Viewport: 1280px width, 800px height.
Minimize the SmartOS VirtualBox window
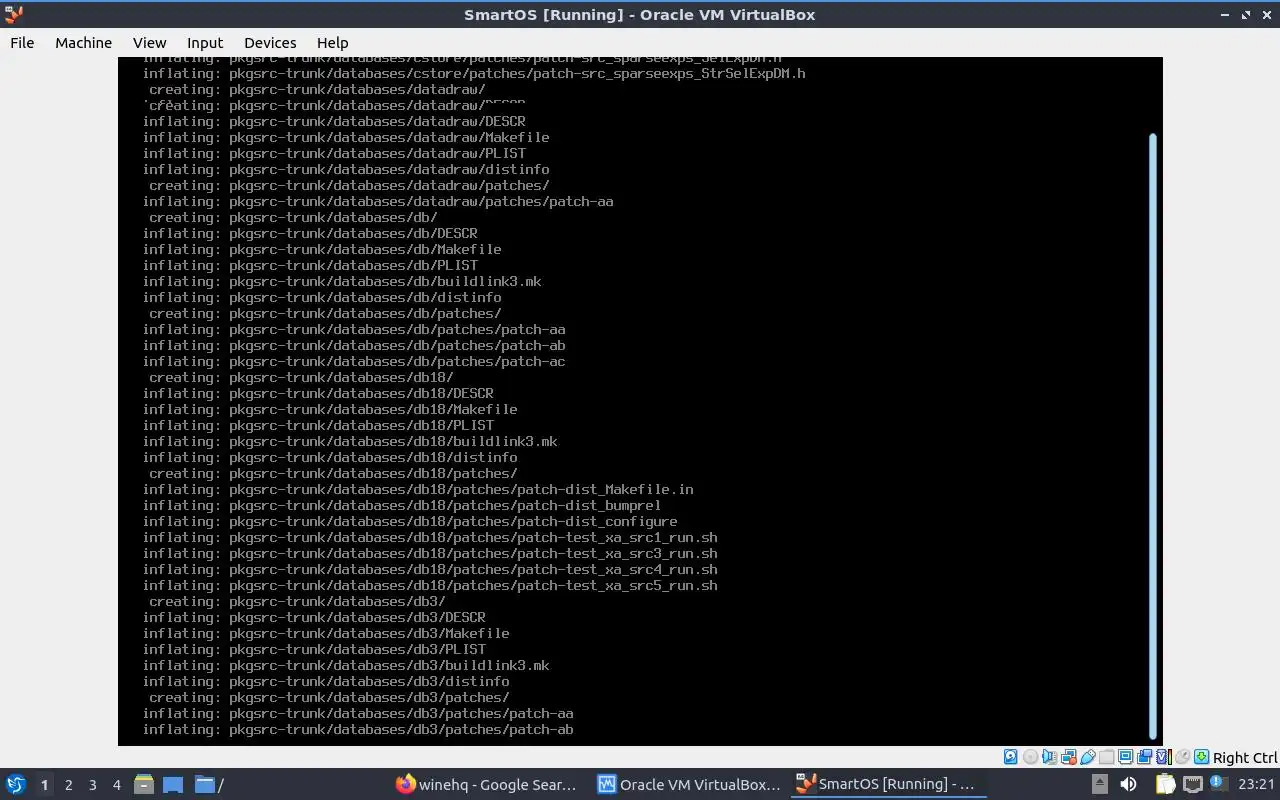(1226, 14)
